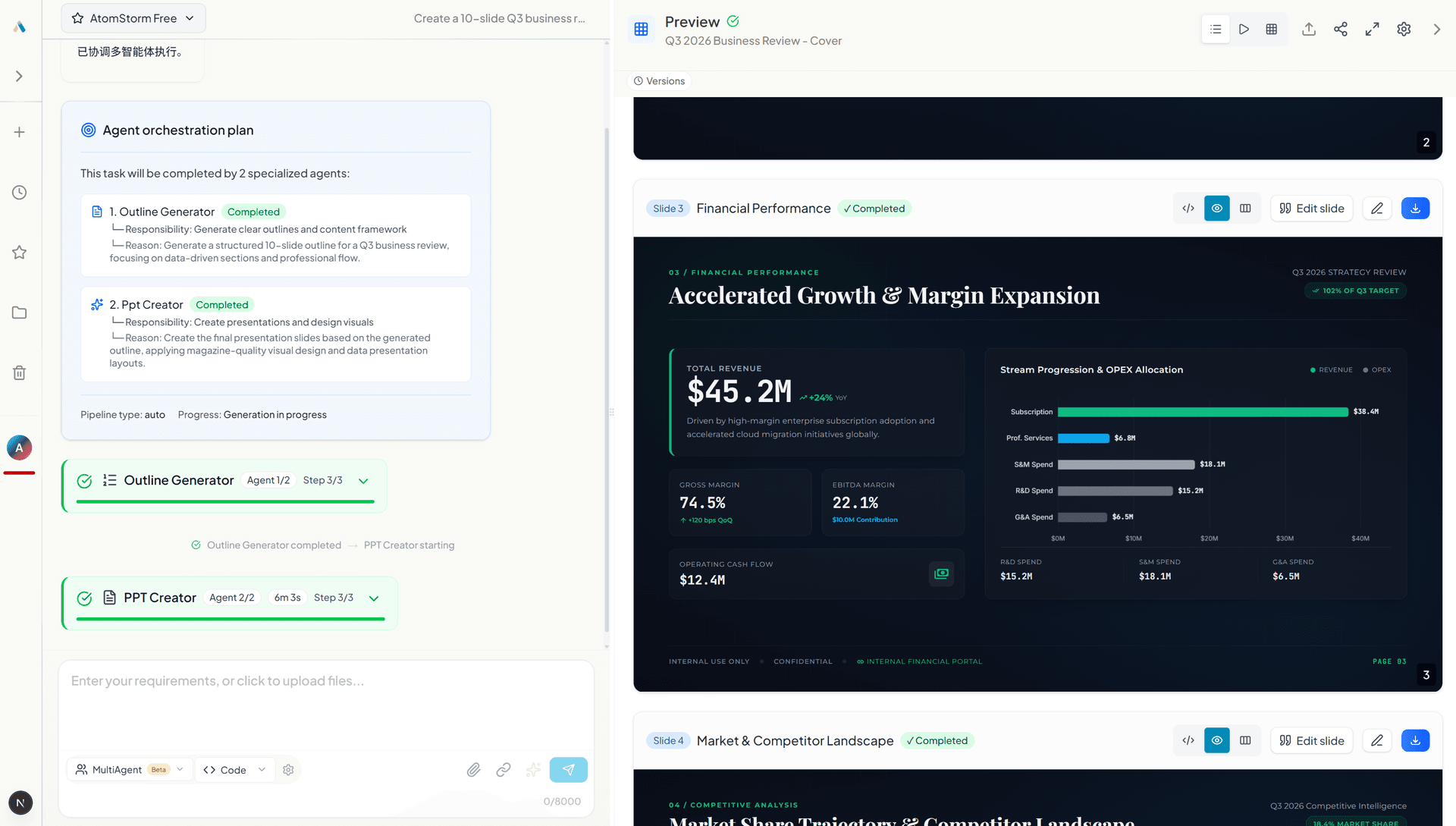Open preview settings gear
The image size is (1456, 826).
[1404, 29]
